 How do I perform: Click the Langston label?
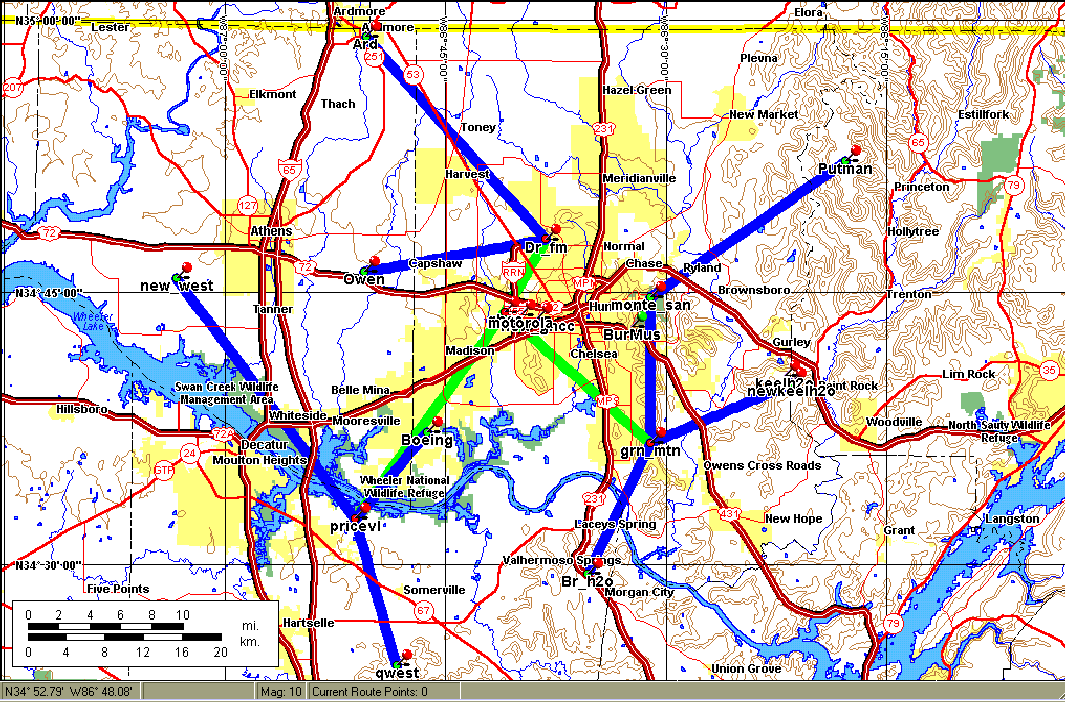1012,519
